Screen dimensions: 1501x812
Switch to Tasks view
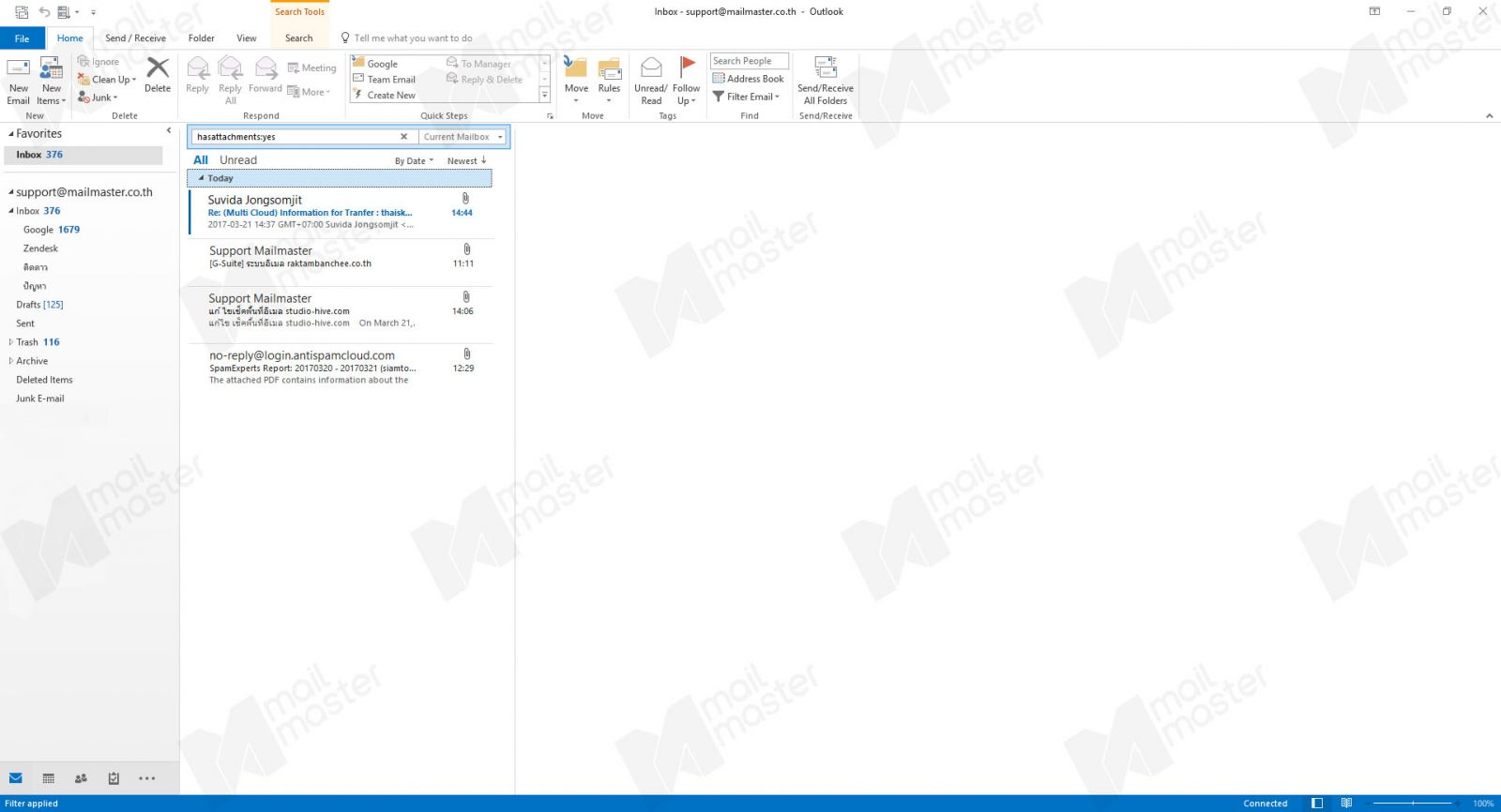114,778
